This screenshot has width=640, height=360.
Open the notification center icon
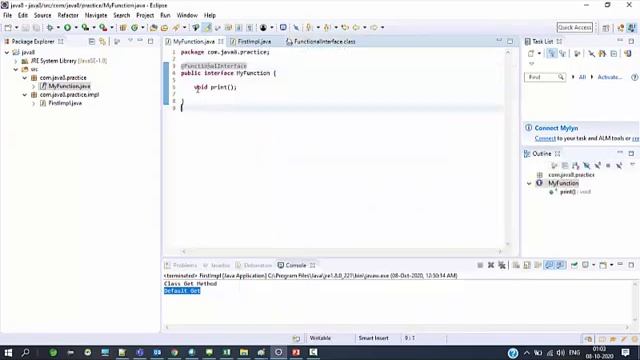point(625,352)
